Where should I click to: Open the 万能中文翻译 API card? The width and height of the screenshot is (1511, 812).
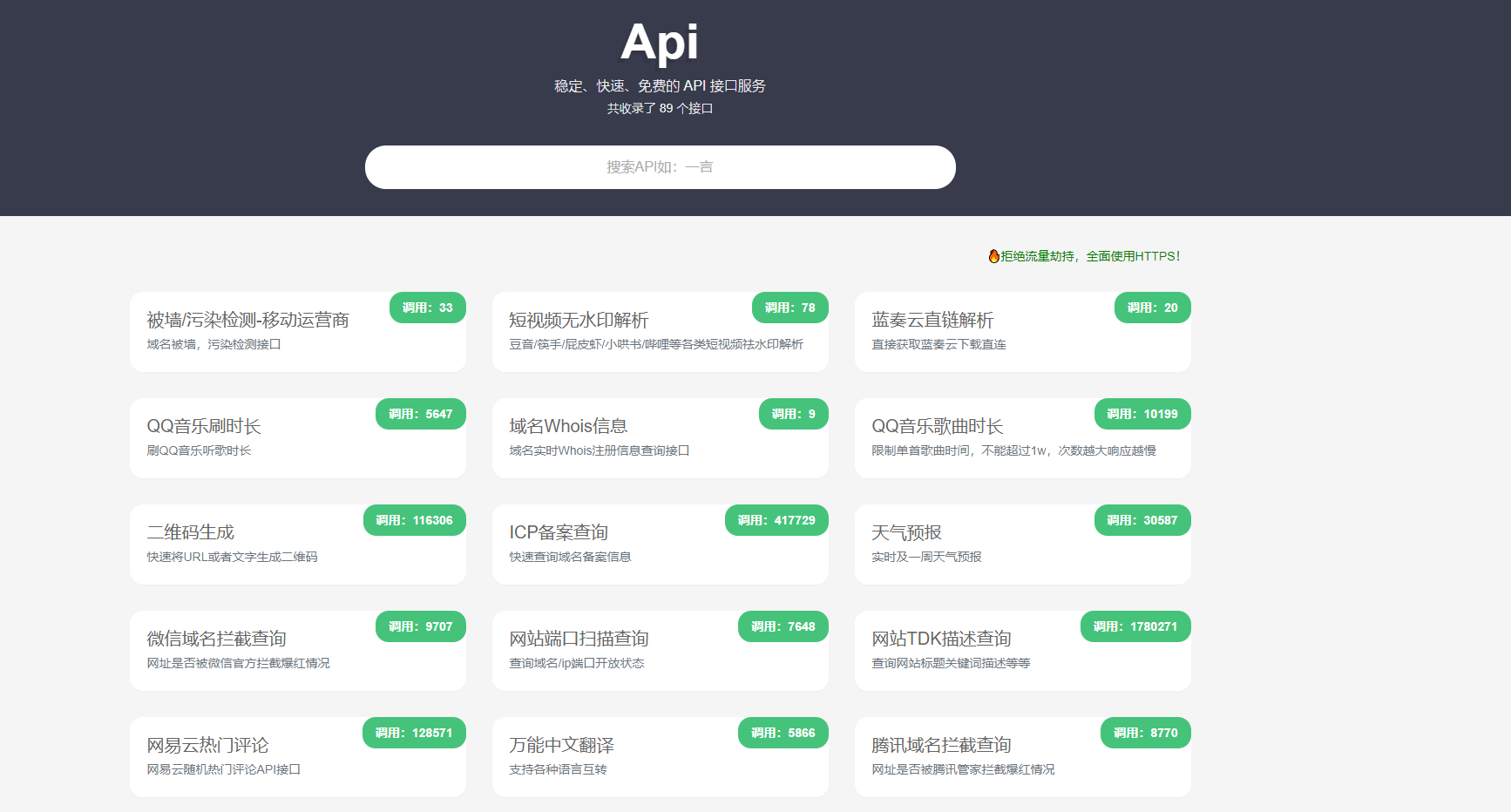(661, 757)
